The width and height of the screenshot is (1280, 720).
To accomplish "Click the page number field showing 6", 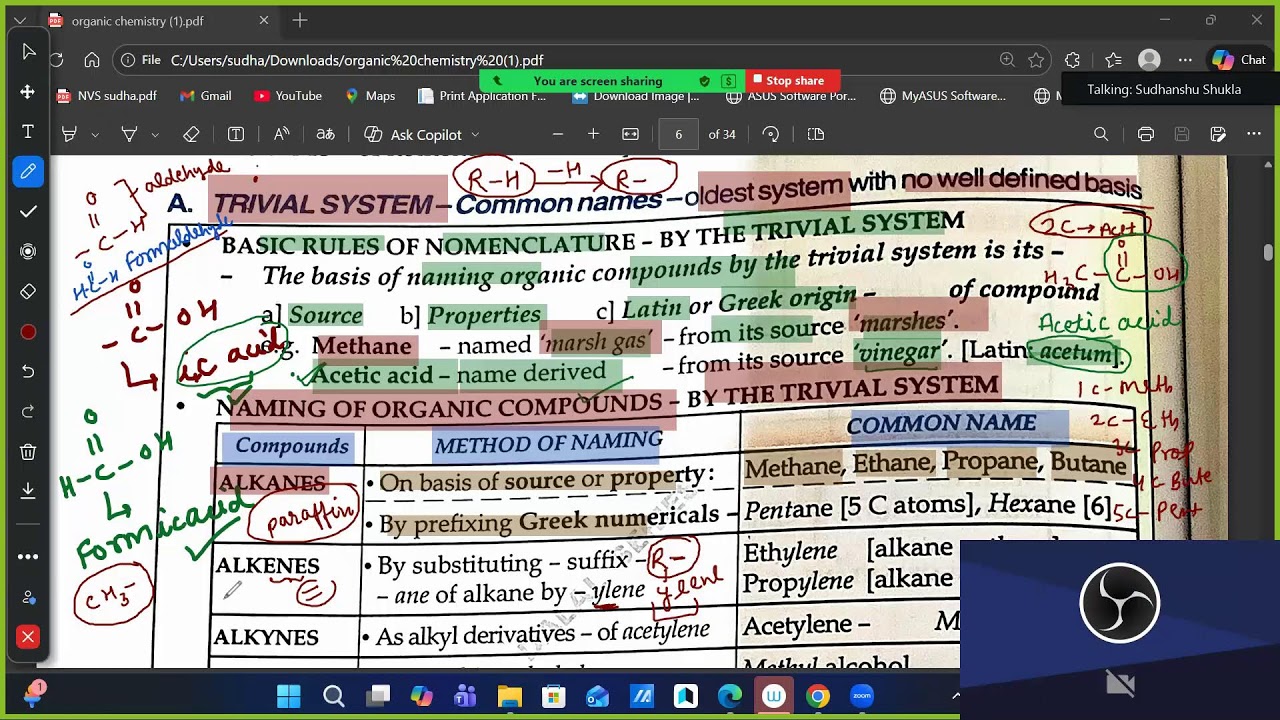I will [x=678, y=134].
